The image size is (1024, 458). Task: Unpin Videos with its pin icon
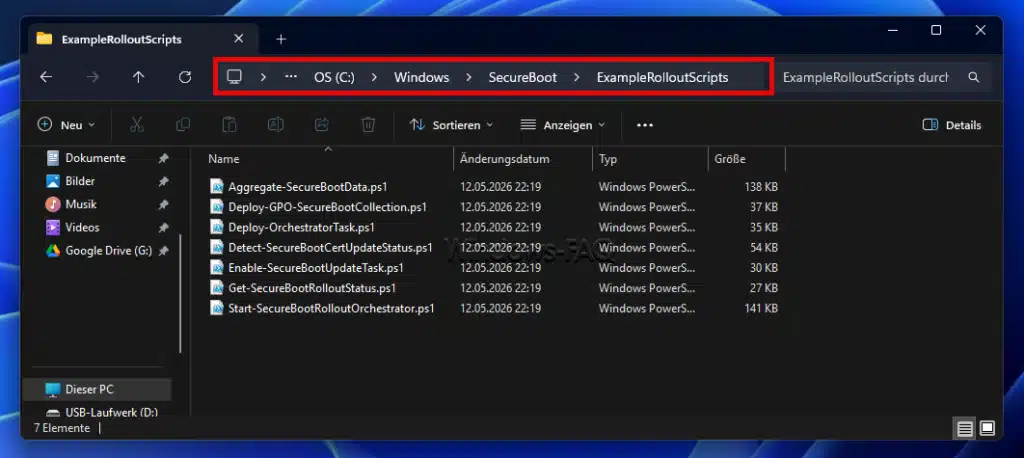[x=163, y=228]
